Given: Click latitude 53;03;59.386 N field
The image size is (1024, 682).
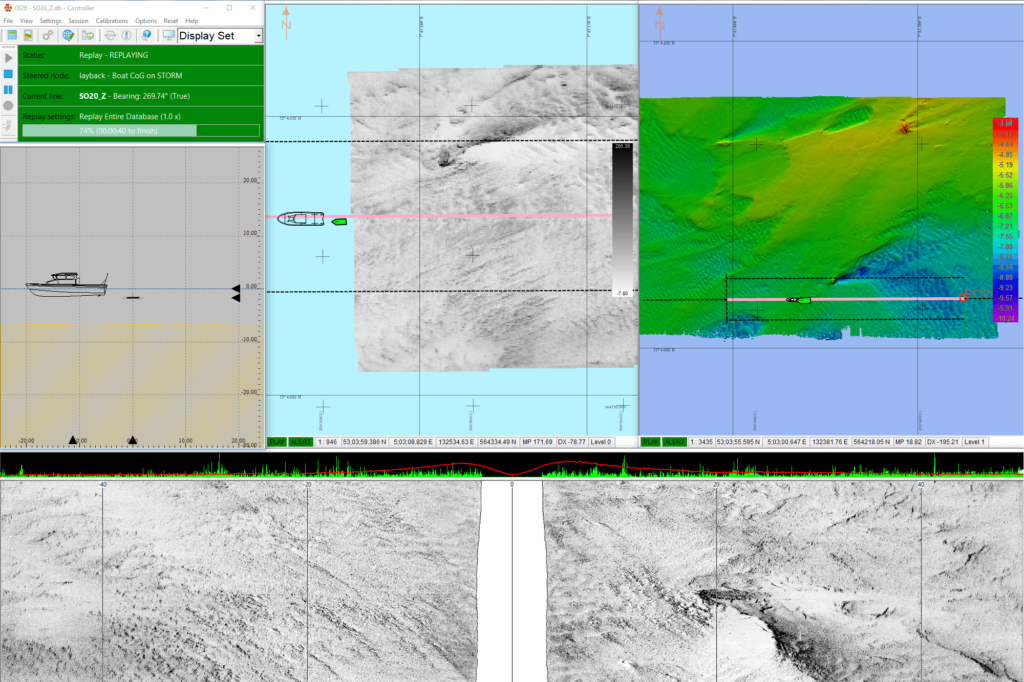Looking at the screenshot, I should pos(364,442).
